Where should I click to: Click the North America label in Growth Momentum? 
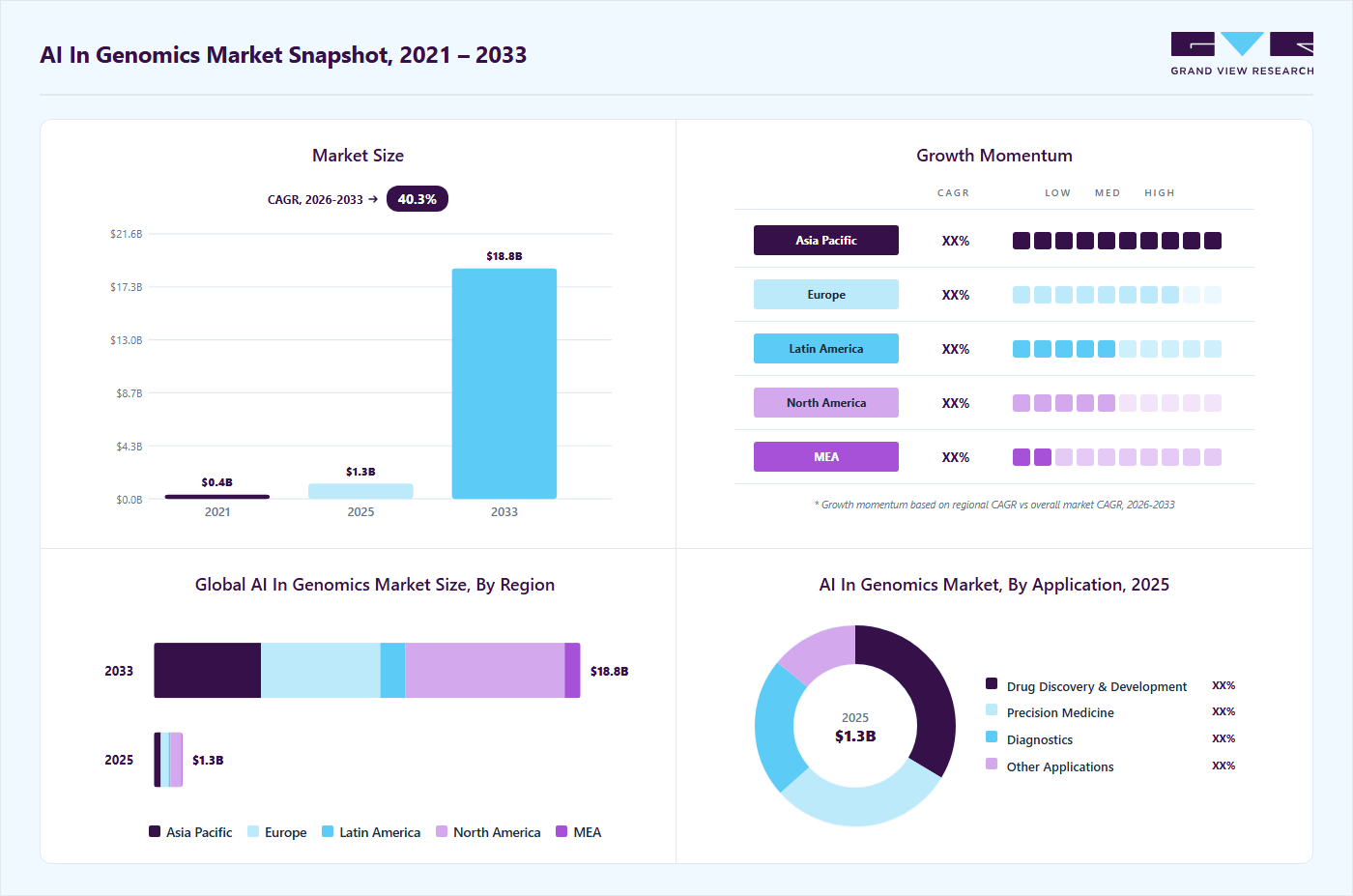[x=826, y=403]
